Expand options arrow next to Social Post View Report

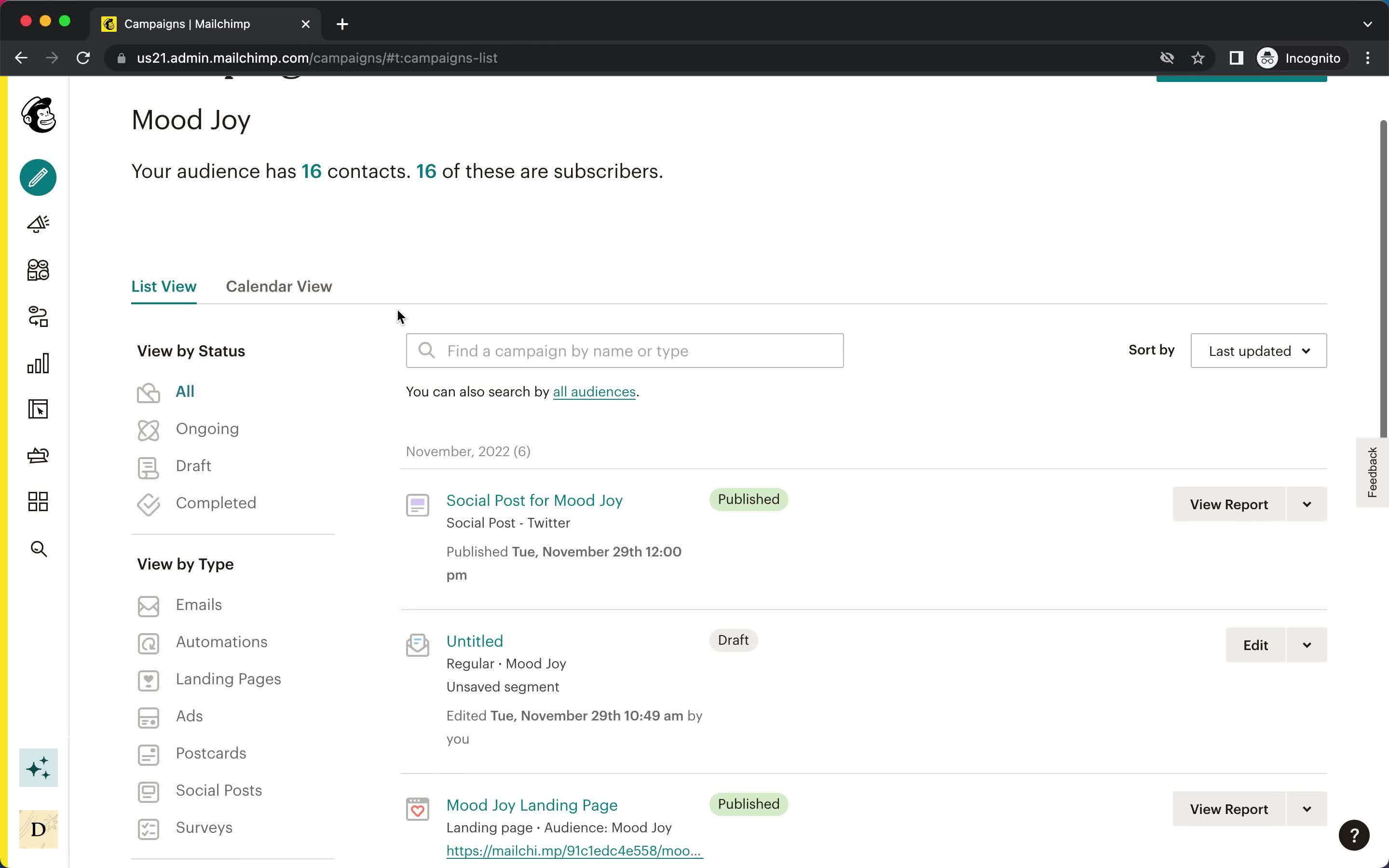[x=1307, y=504]
